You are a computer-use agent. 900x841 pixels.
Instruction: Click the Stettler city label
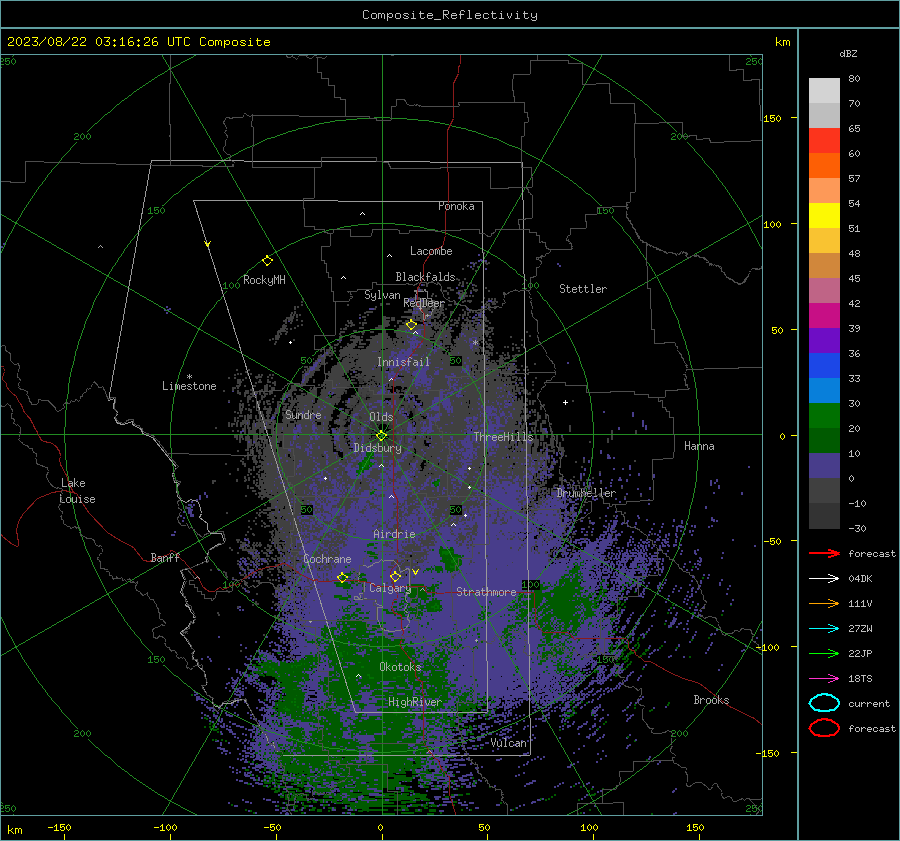[x=583, y=289]
